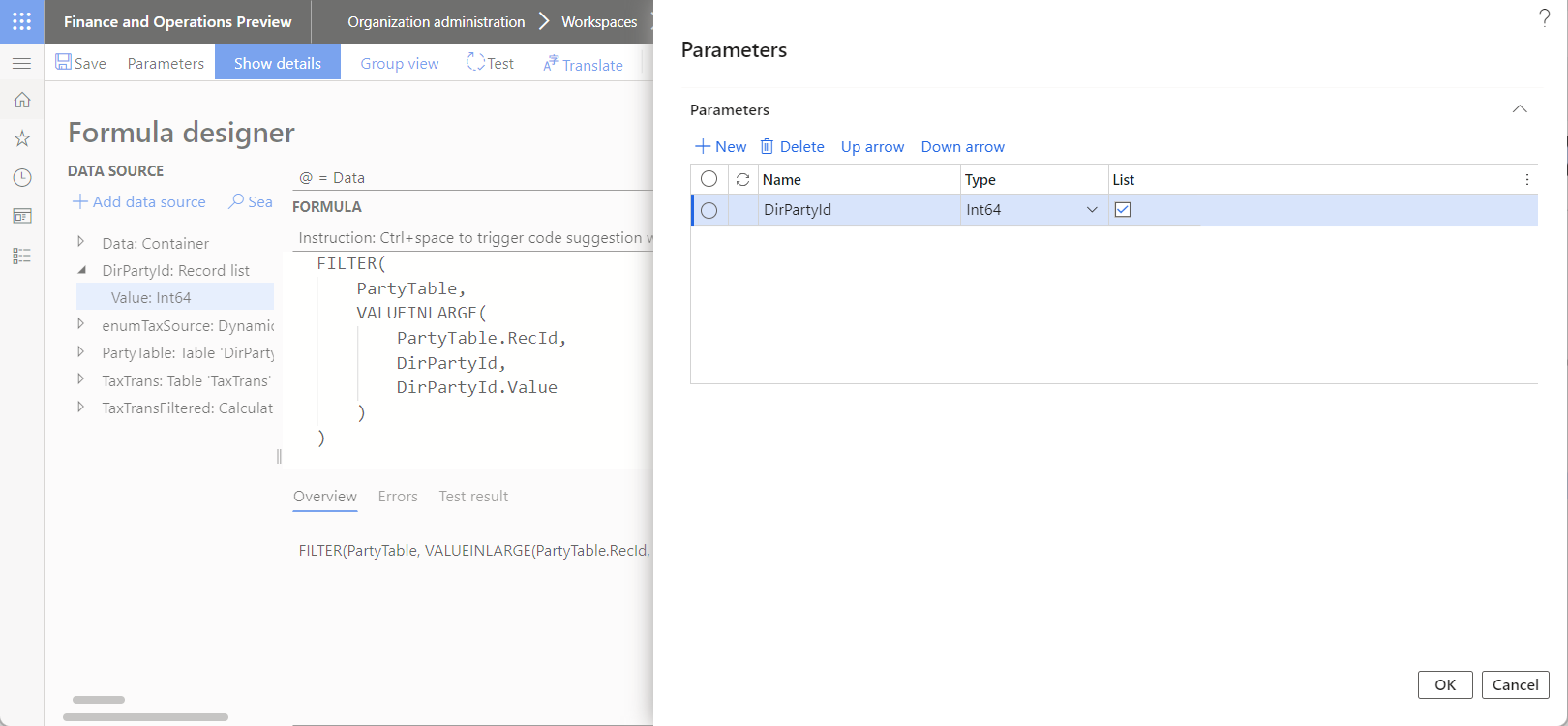Open Modules list icon in sidebar
1568x726 pixels.
click(21, 256)
